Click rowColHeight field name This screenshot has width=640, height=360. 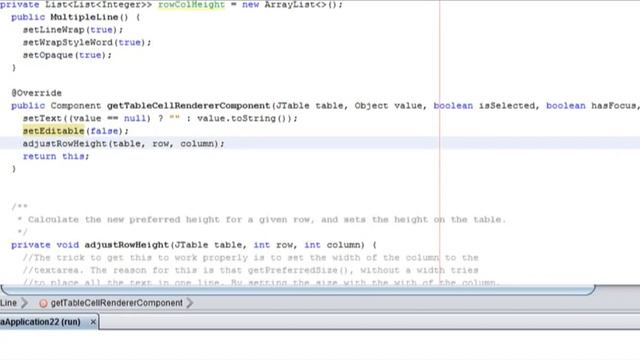(x=191, y=4)
